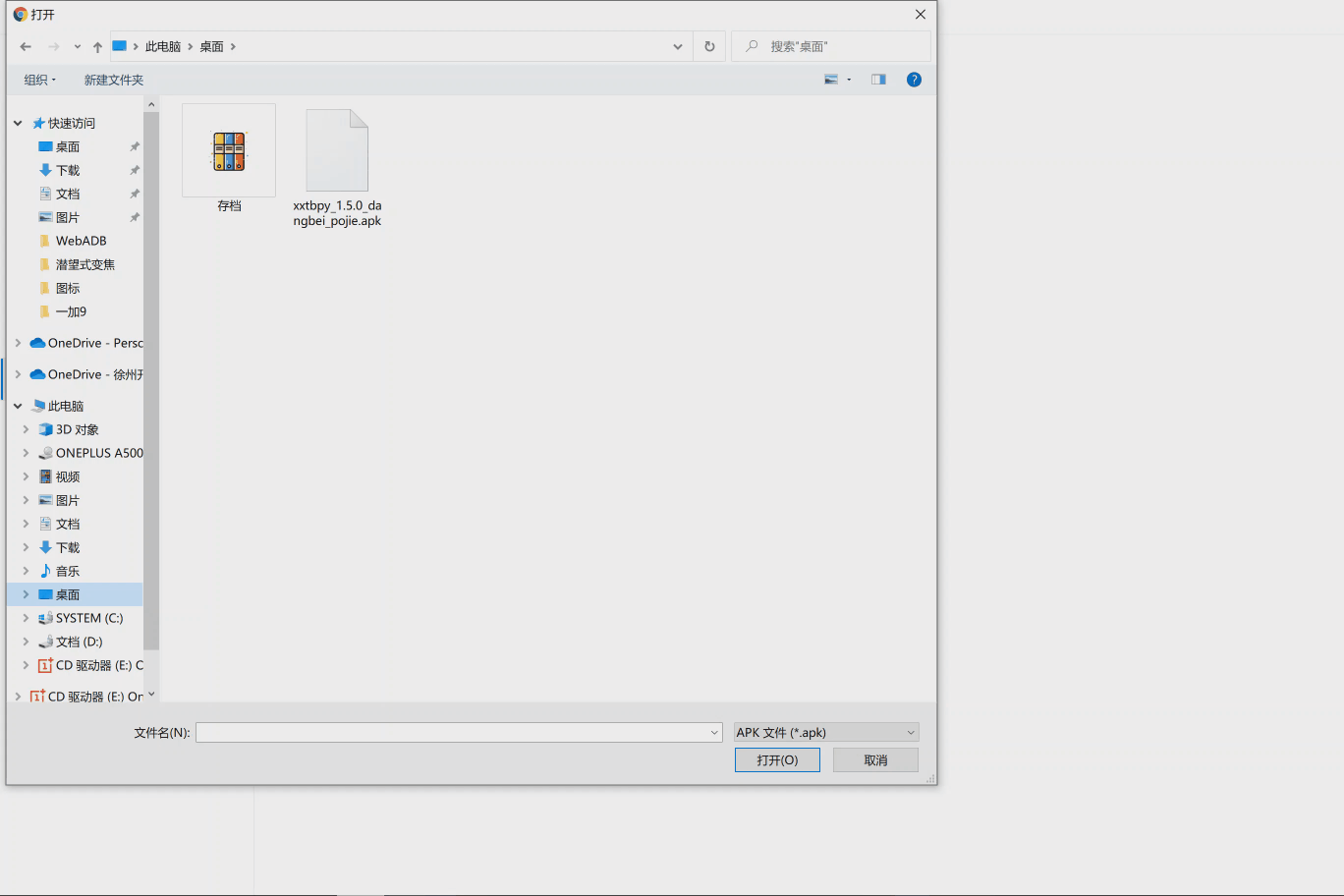
Task: Select xxtbpy_1.5.0_dangbei_pojie.apk file
Action: 337,167
